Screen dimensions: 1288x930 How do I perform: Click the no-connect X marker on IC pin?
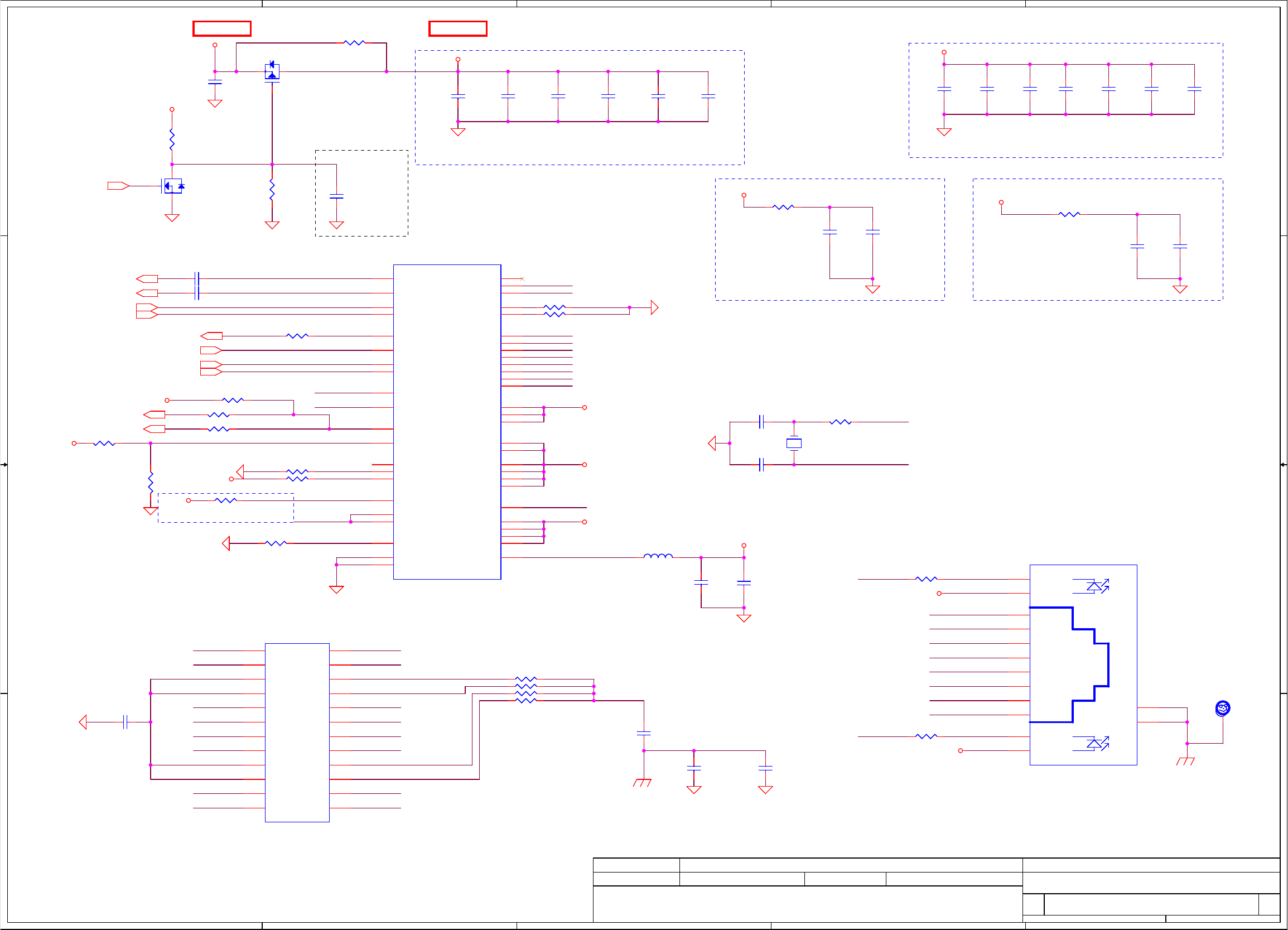pyautogui.click(x=522, y=279)
